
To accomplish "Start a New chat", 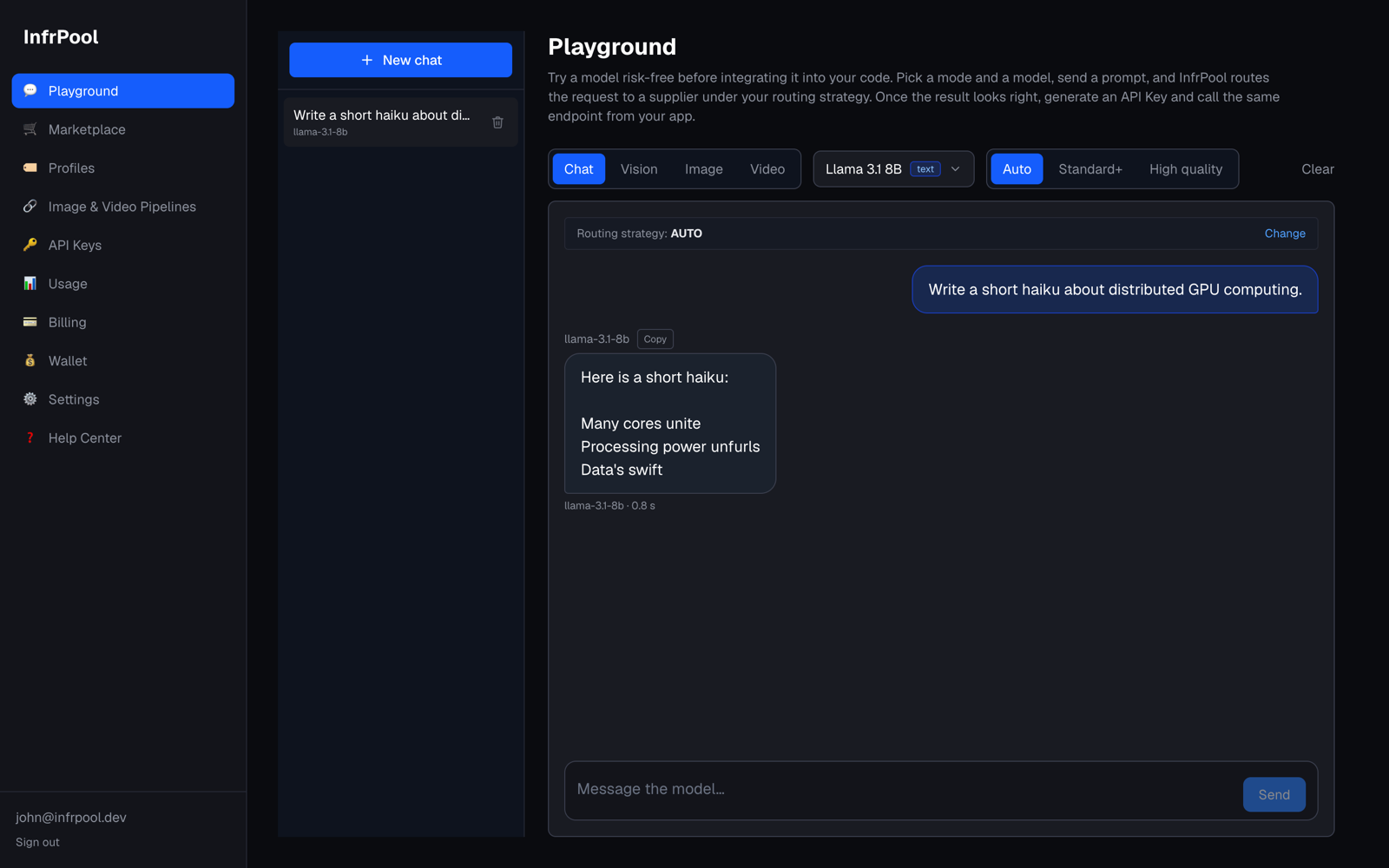I will pyautogui.click(x=400, y=60).
